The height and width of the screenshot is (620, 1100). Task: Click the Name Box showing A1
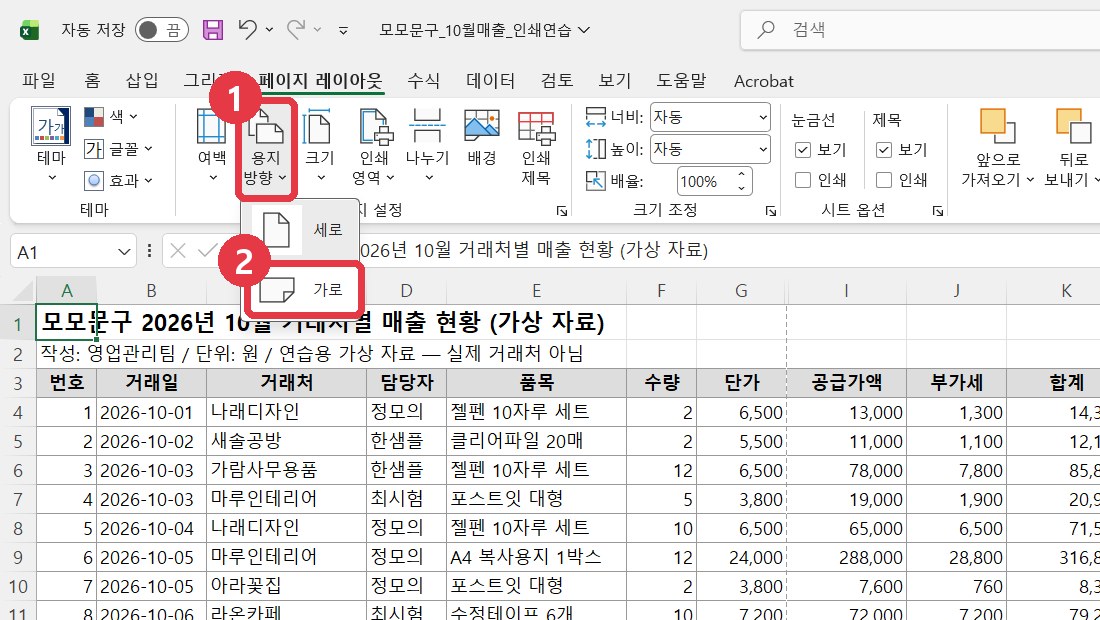click(x=62, y=251)
